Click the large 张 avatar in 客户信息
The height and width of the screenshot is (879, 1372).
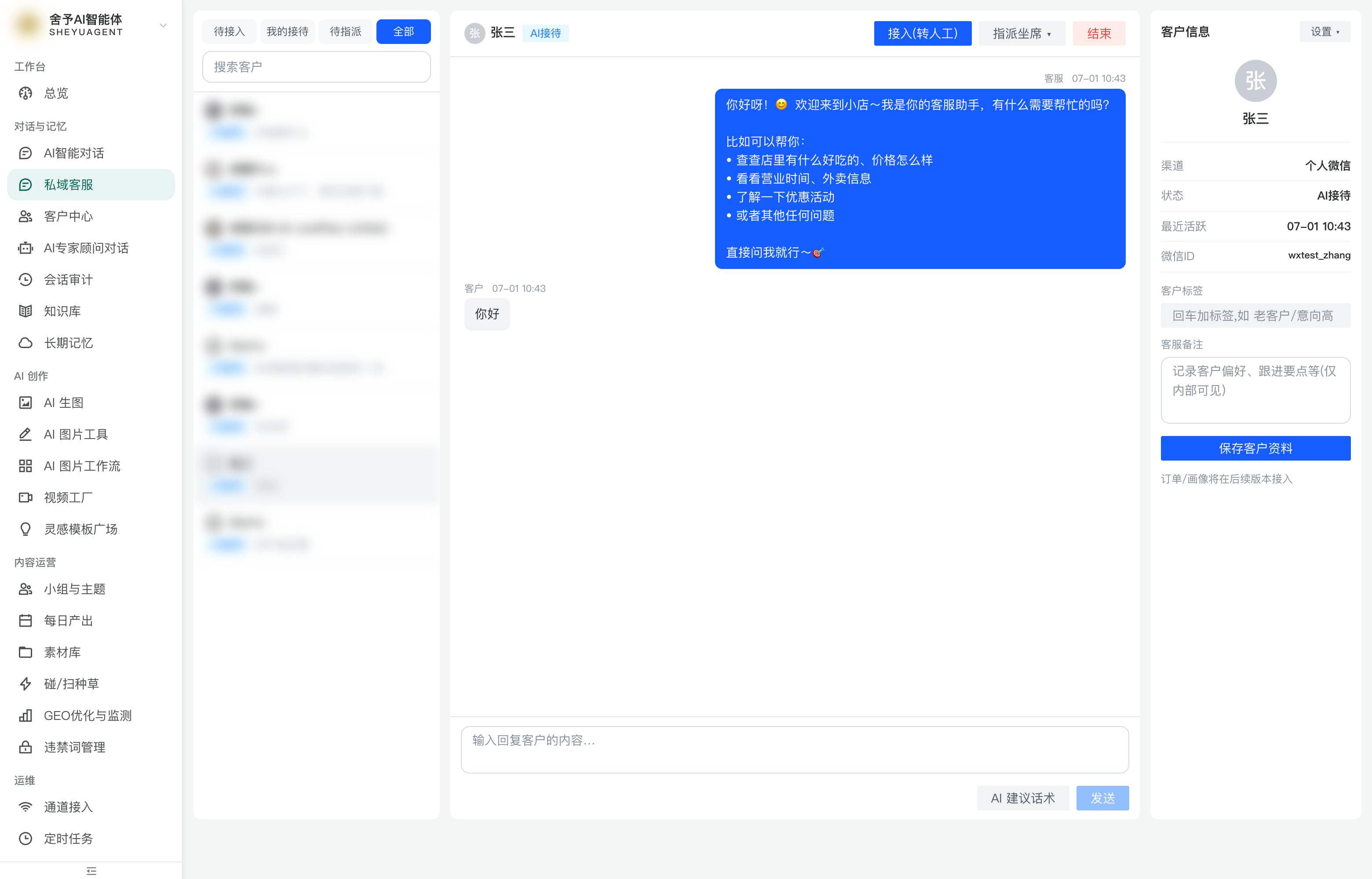point(1255,81)
